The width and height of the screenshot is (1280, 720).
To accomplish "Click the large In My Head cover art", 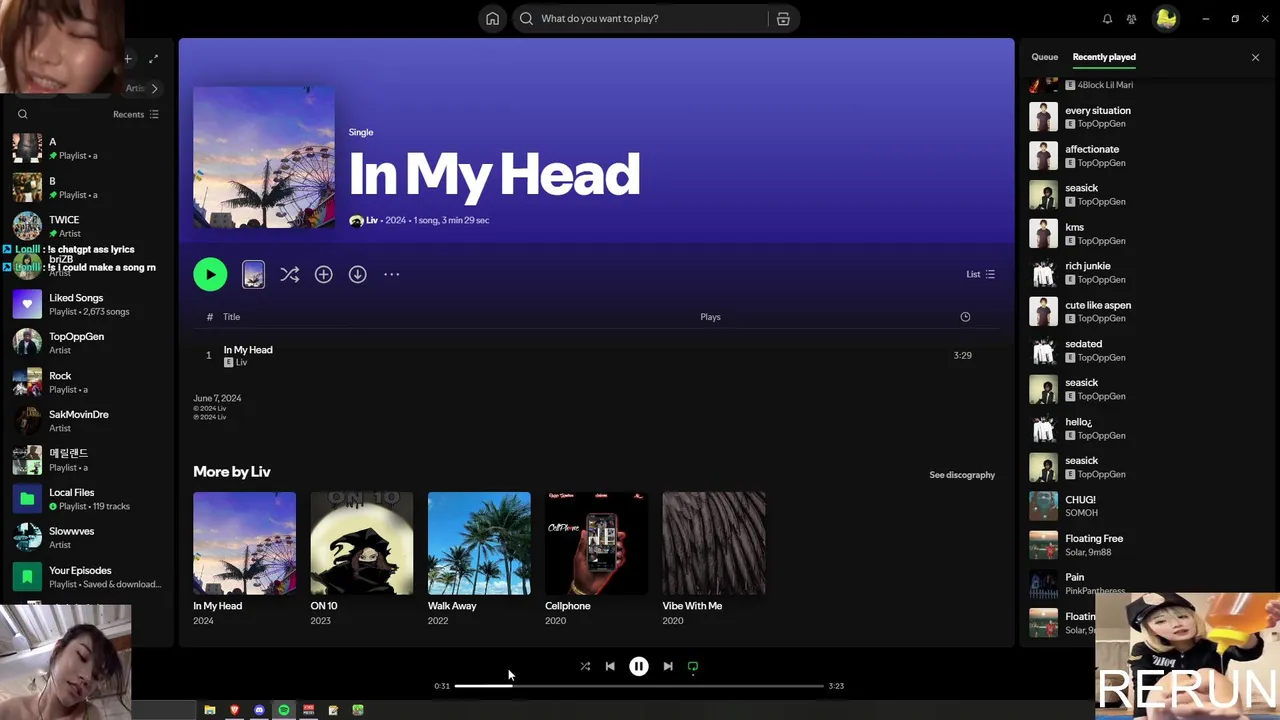I will tap(264, 157).
